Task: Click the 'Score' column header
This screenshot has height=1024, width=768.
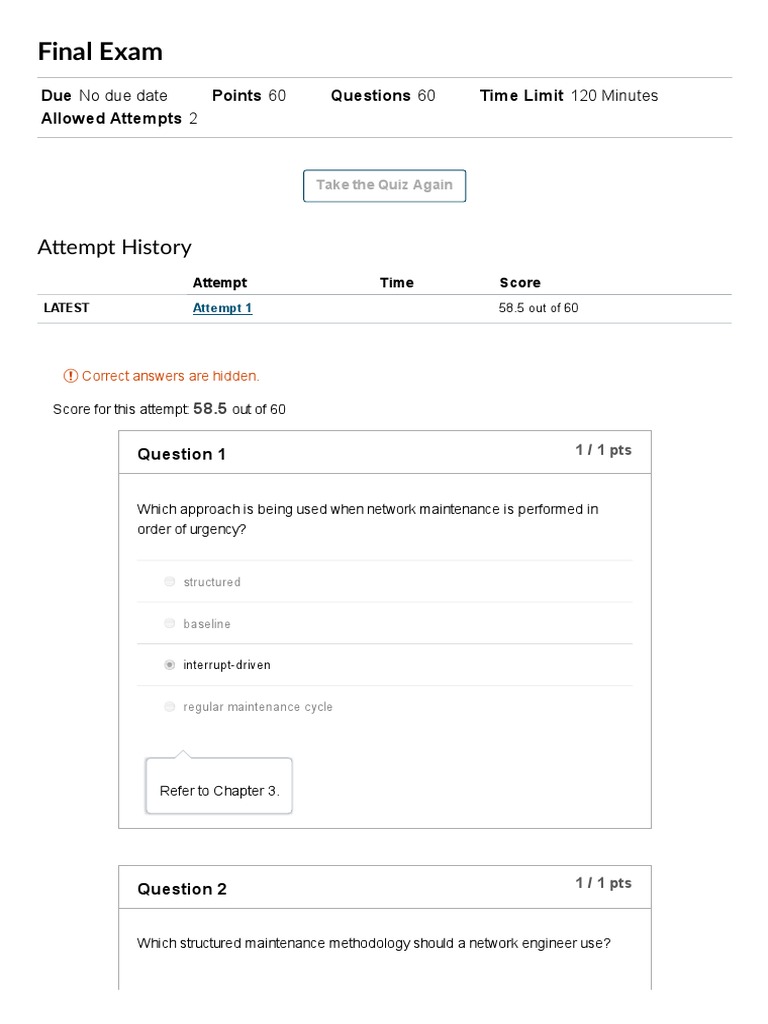Action: (x=520, y=283)
